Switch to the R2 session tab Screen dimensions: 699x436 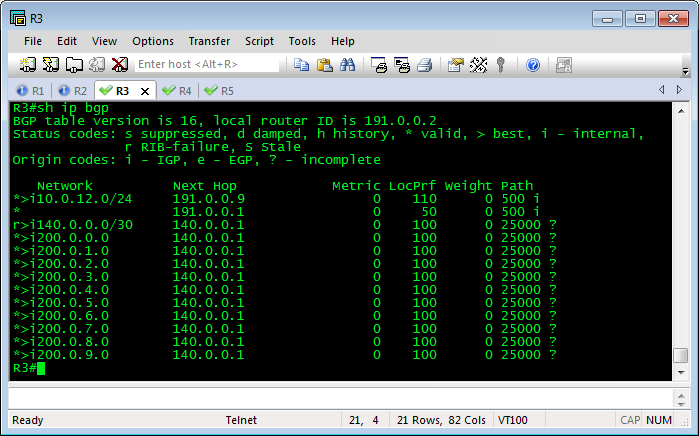(x=72, y=91)
